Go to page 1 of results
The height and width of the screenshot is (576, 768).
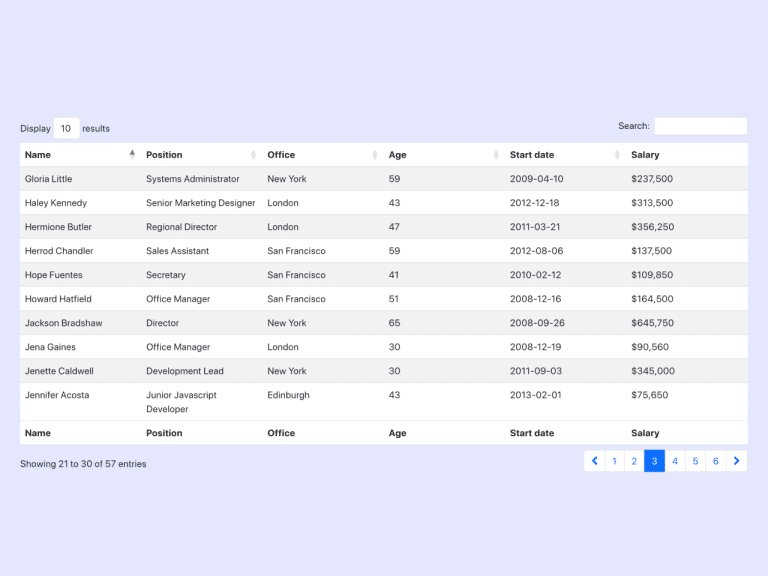coord(615,461)
